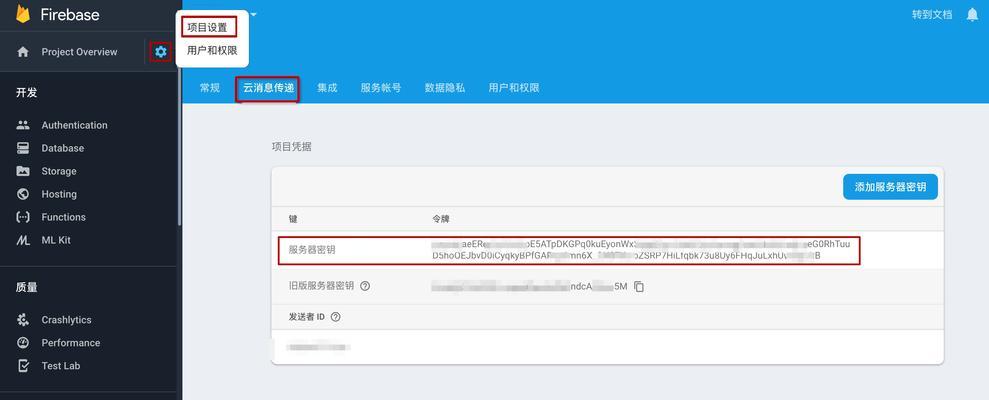Go to ML Kit in the sidebar
Screen dimensions: 989x400
tap(56, 240)
